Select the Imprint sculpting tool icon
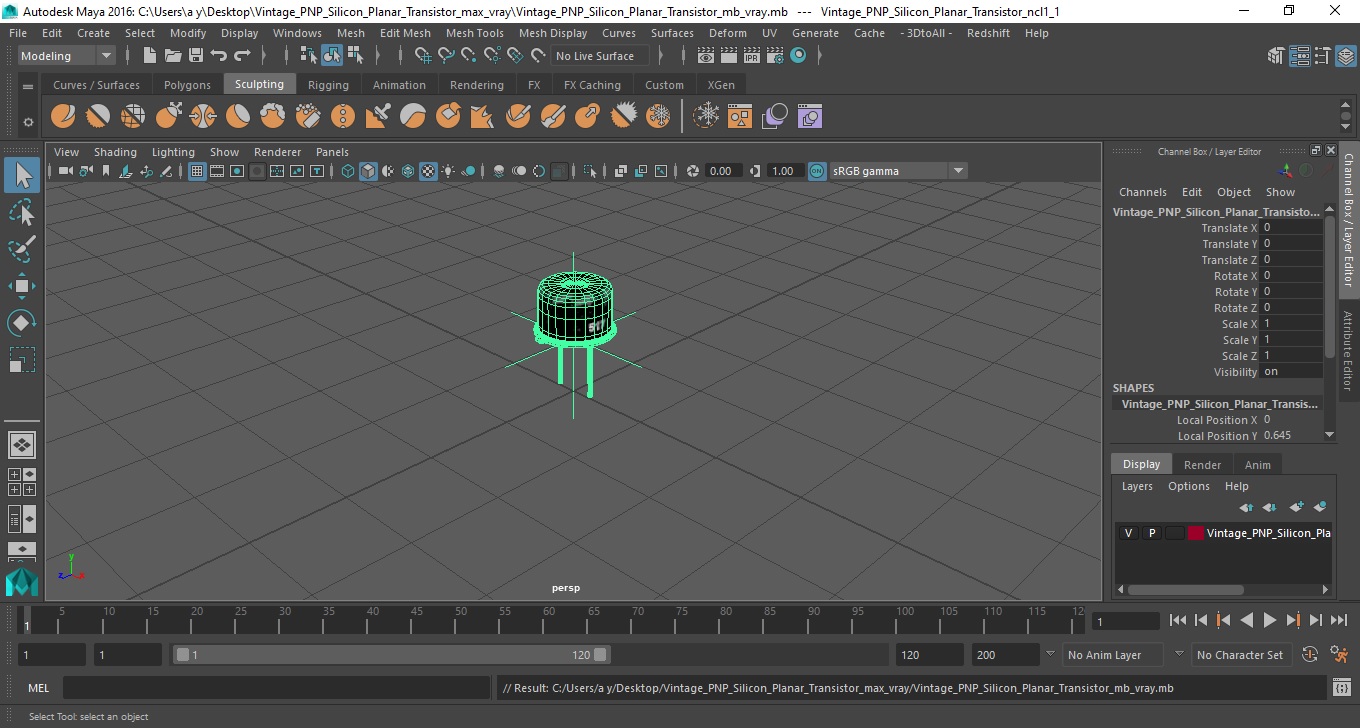This screenshot has width=1360, height=728. tap(378, 117)
